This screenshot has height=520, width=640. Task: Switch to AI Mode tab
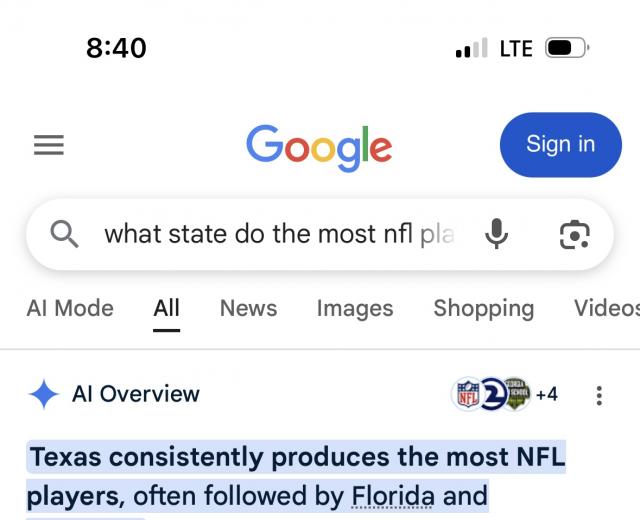click(x=70, y=308)
